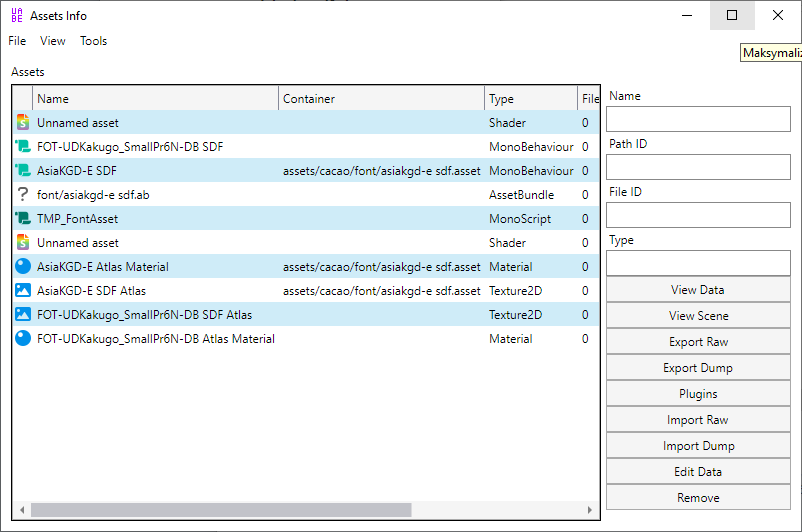The image size is (802, 532).
Task: Click the Material type of FOT-UDKakugo_SmallPr6N-DB Atlas Material
Action: point(510,339)
